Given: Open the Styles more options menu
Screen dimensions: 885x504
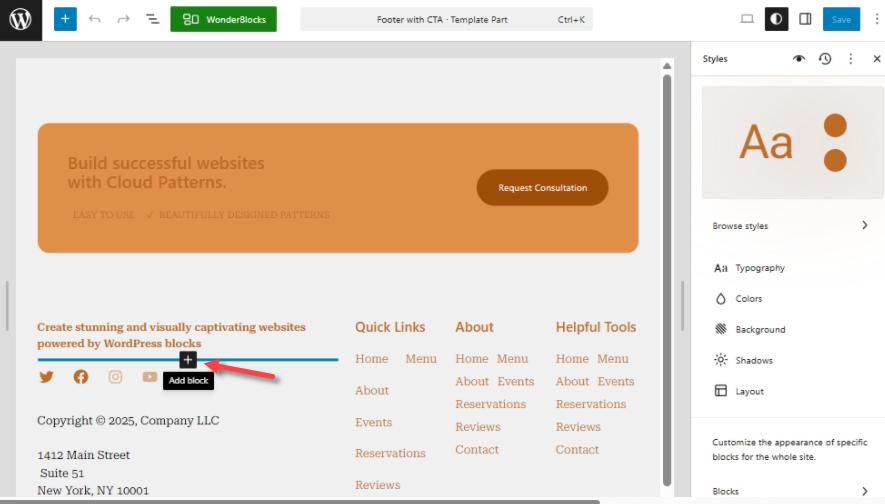Looking at the screenshot, I should (x=851, y=59).
